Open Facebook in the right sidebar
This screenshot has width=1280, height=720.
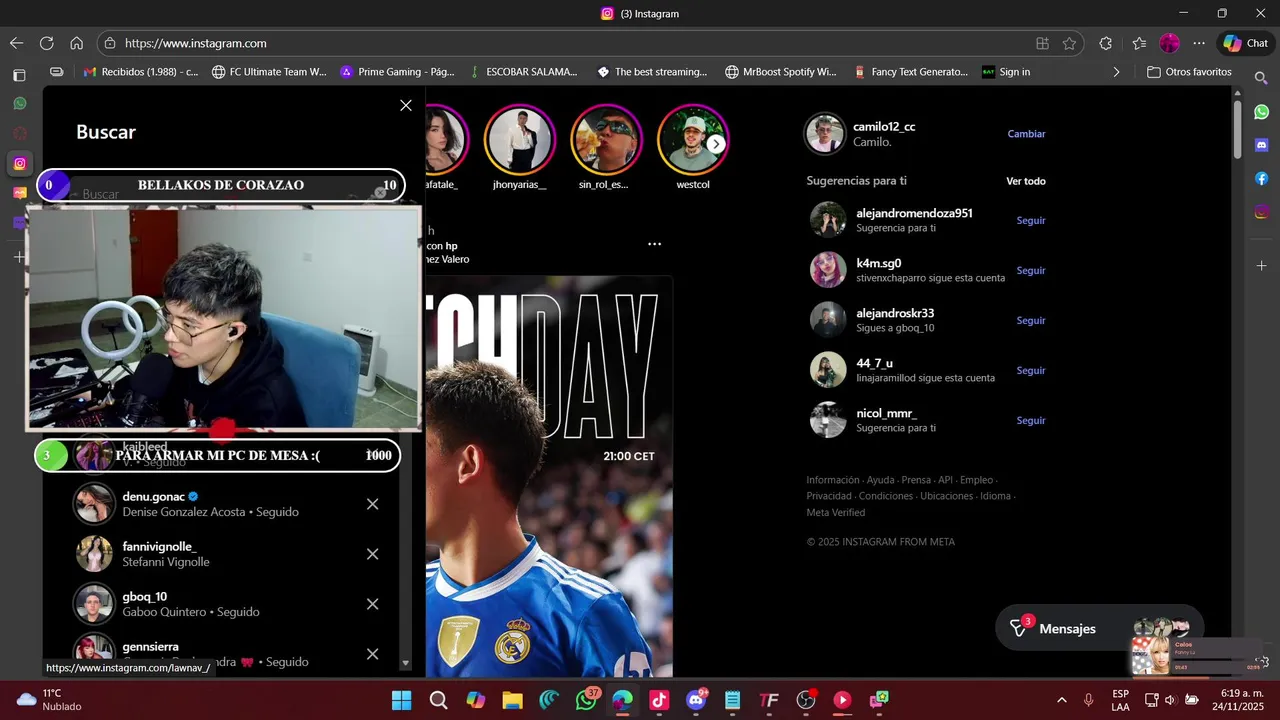tap(1262, 178)
